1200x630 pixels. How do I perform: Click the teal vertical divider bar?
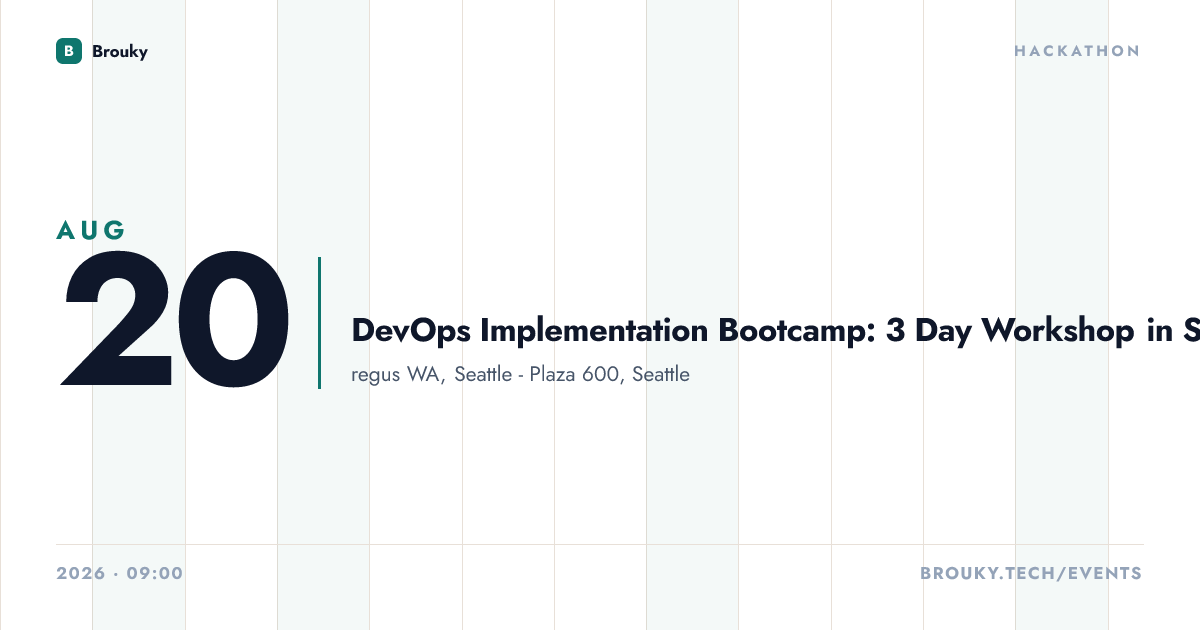[320, 323]
